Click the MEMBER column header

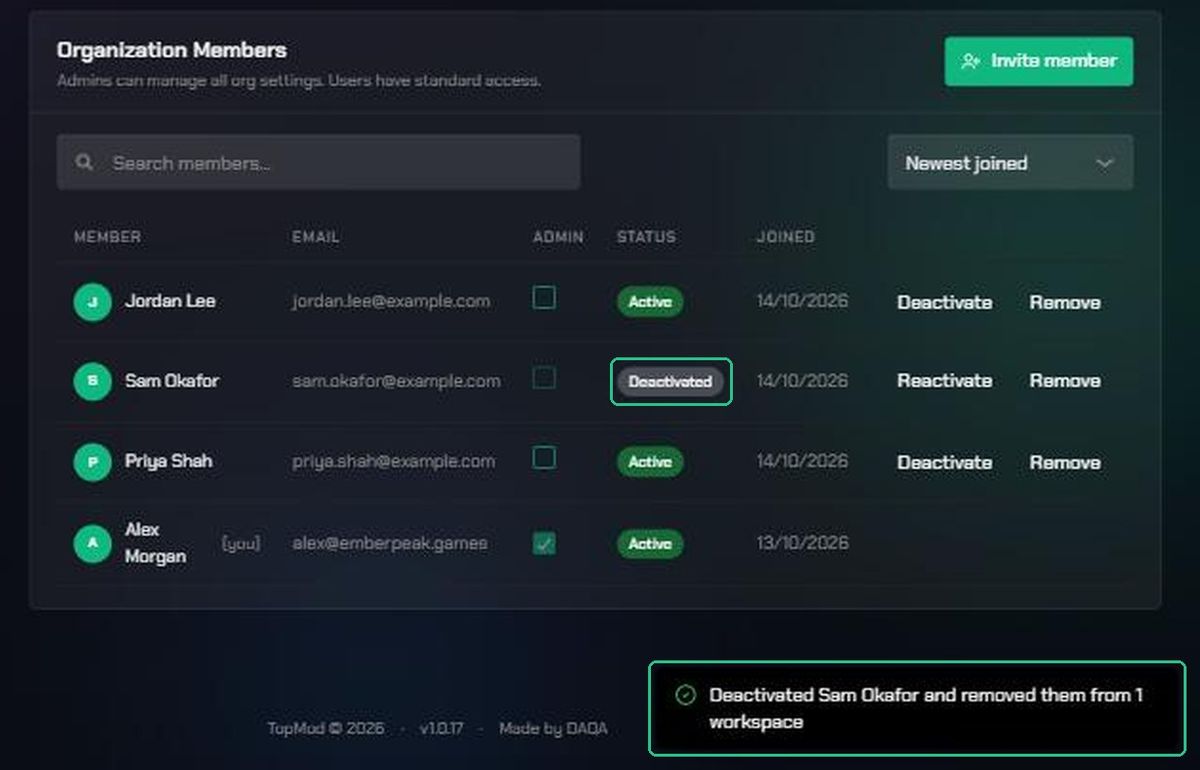click(107, 237)
